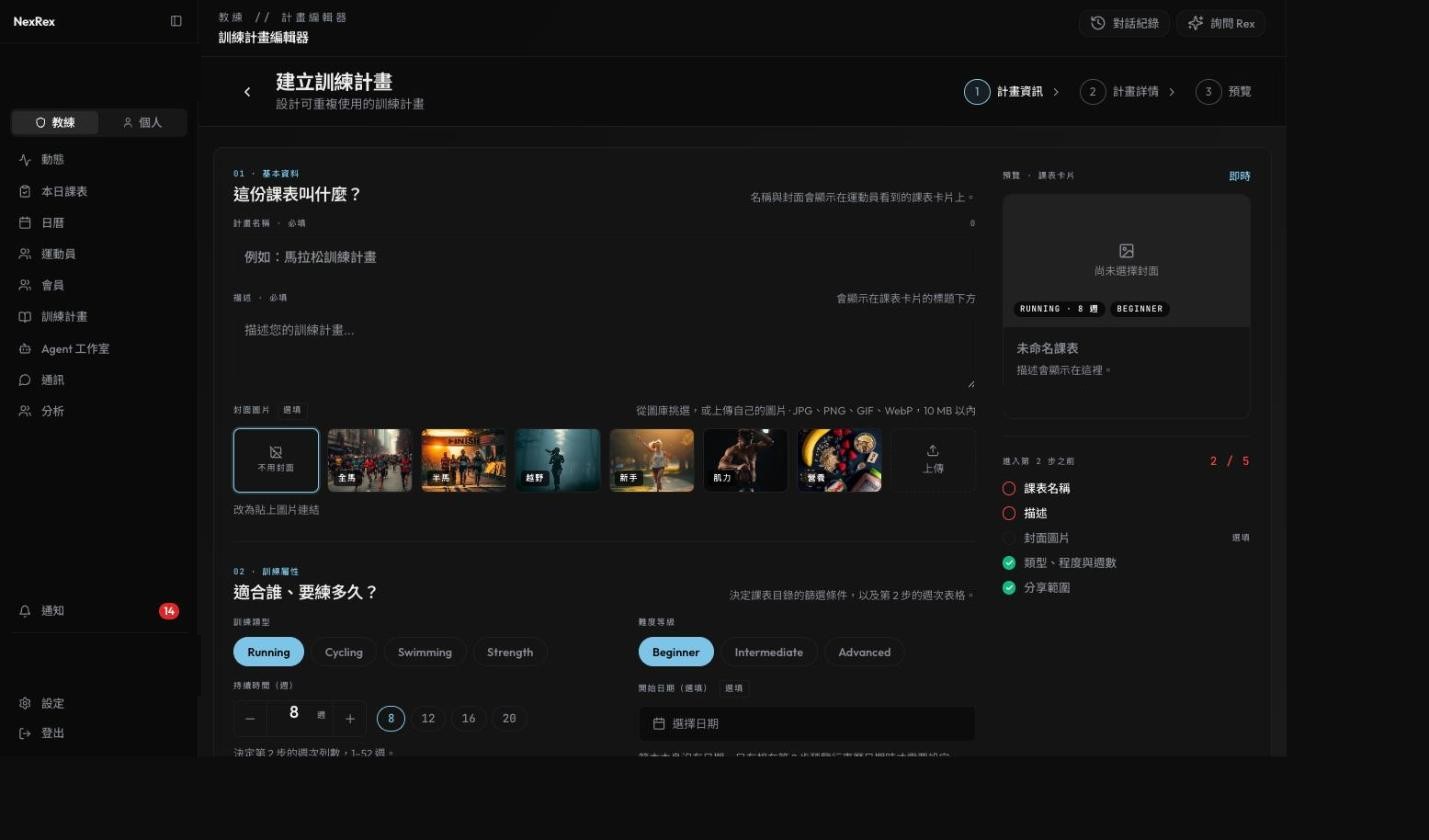This screenshot has width=1429, height=840.
Task: Select the 營養 cover image
Action: click(840, 460)
